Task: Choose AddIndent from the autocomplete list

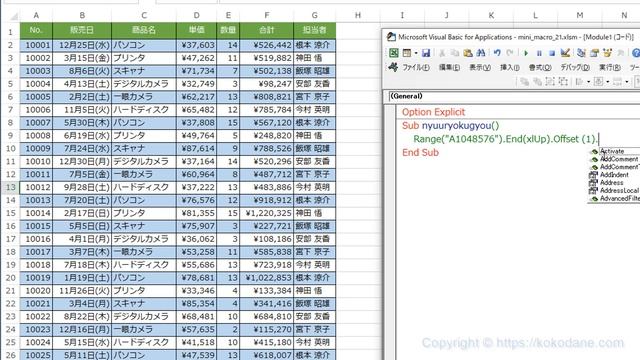Action: [614, 175]
